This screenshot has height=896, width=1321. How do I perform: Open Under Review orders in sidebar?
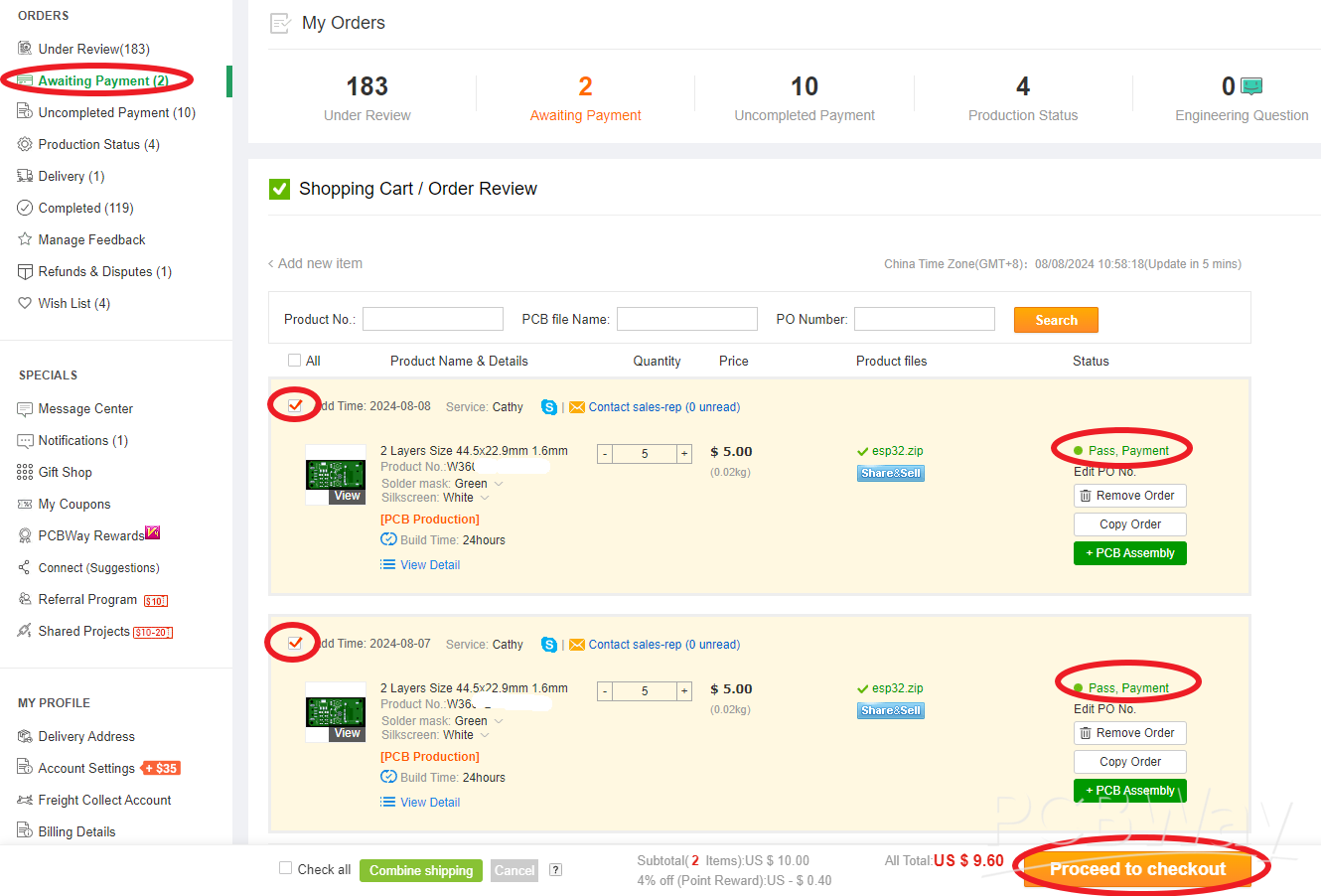tap(93, 49)
